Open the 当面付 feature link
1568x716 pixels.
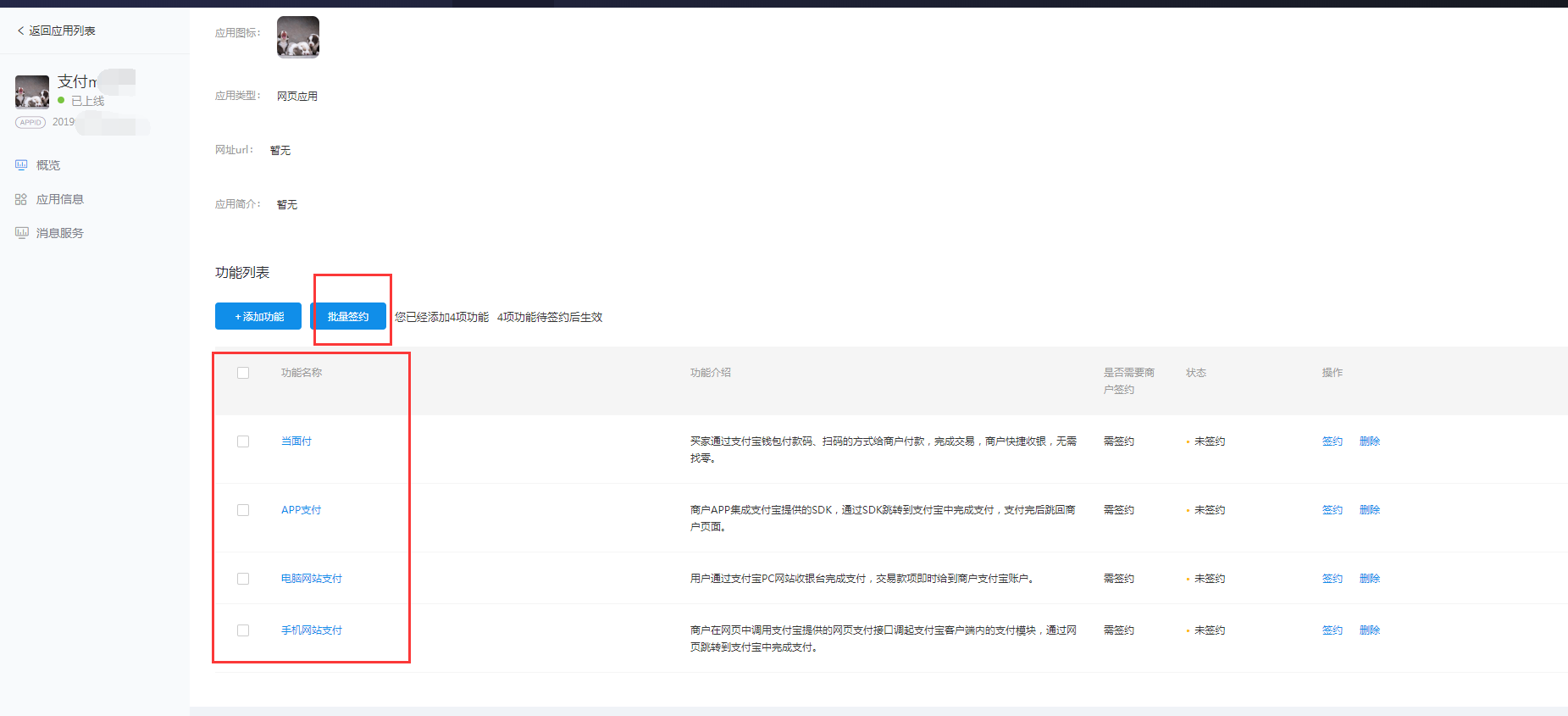(296, 441)
